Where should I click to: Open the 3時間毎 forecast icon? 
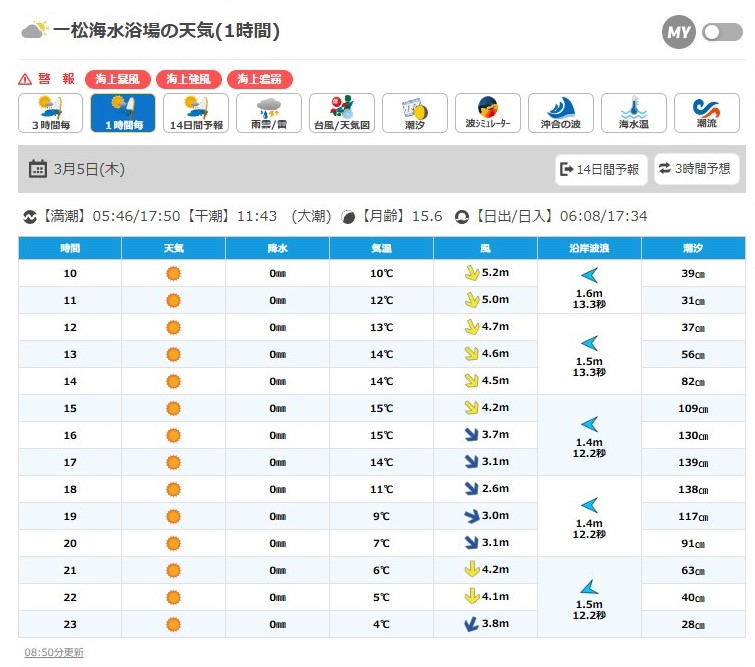50,113
